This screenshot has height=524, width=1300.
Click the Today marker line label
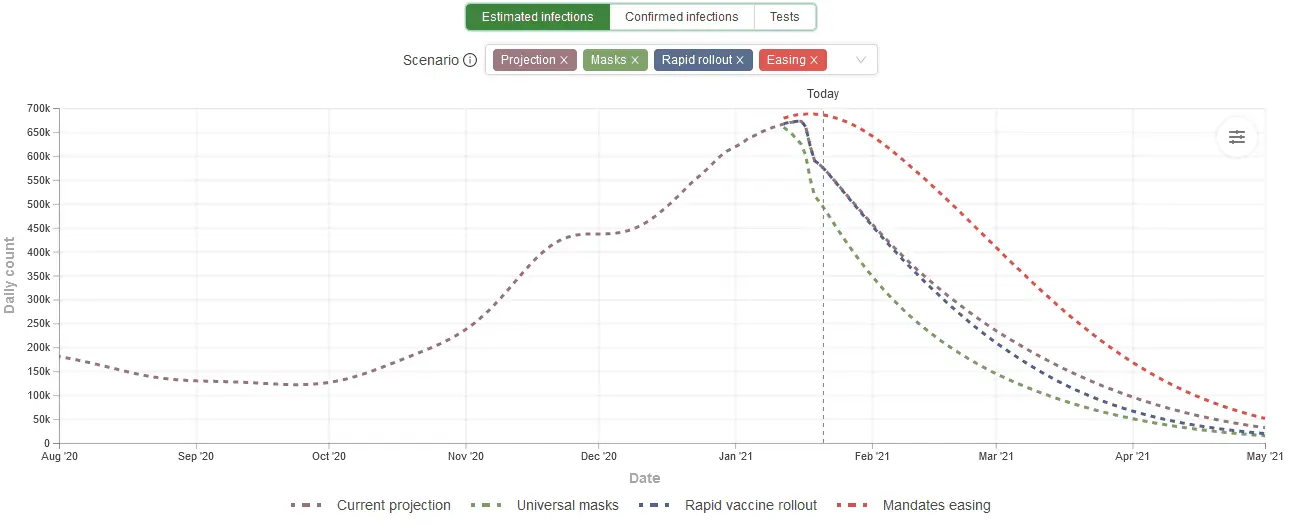823,94
